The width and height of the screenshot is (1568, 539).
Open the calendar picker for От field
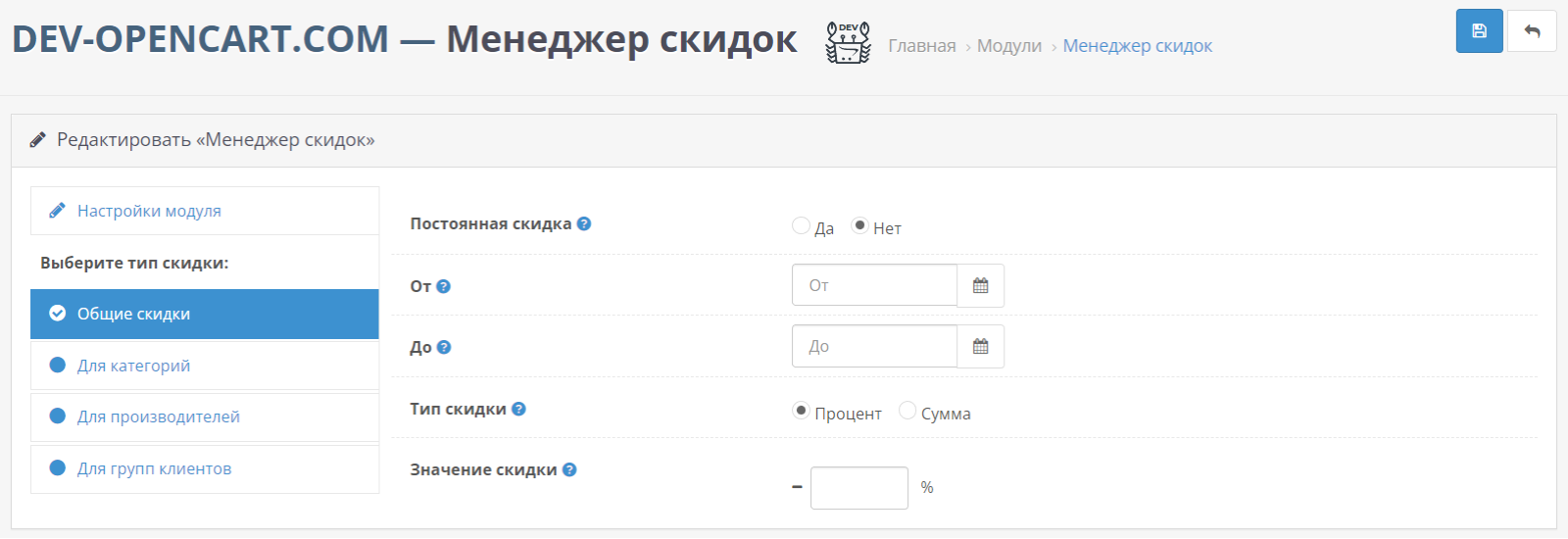coord(980,286)
